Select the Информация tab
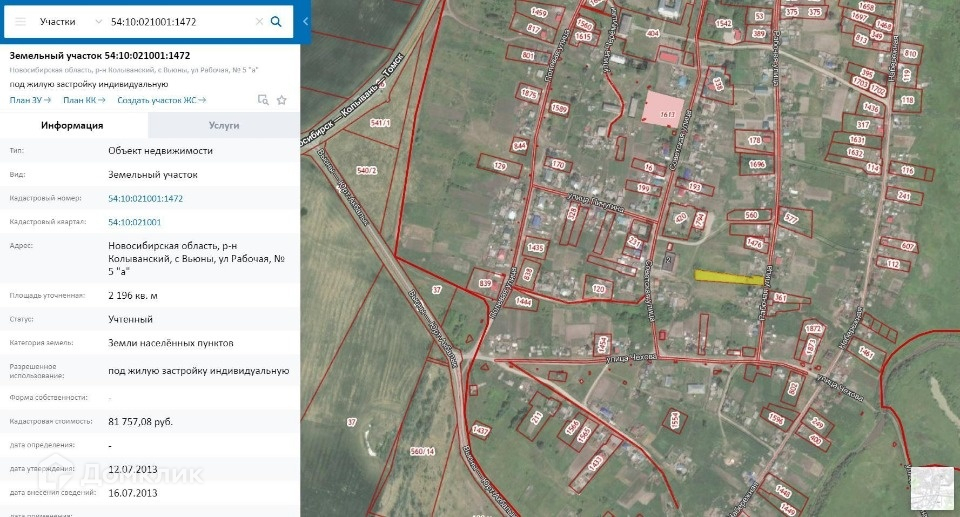This screenshot has width=960, height=517. [72, 125]
